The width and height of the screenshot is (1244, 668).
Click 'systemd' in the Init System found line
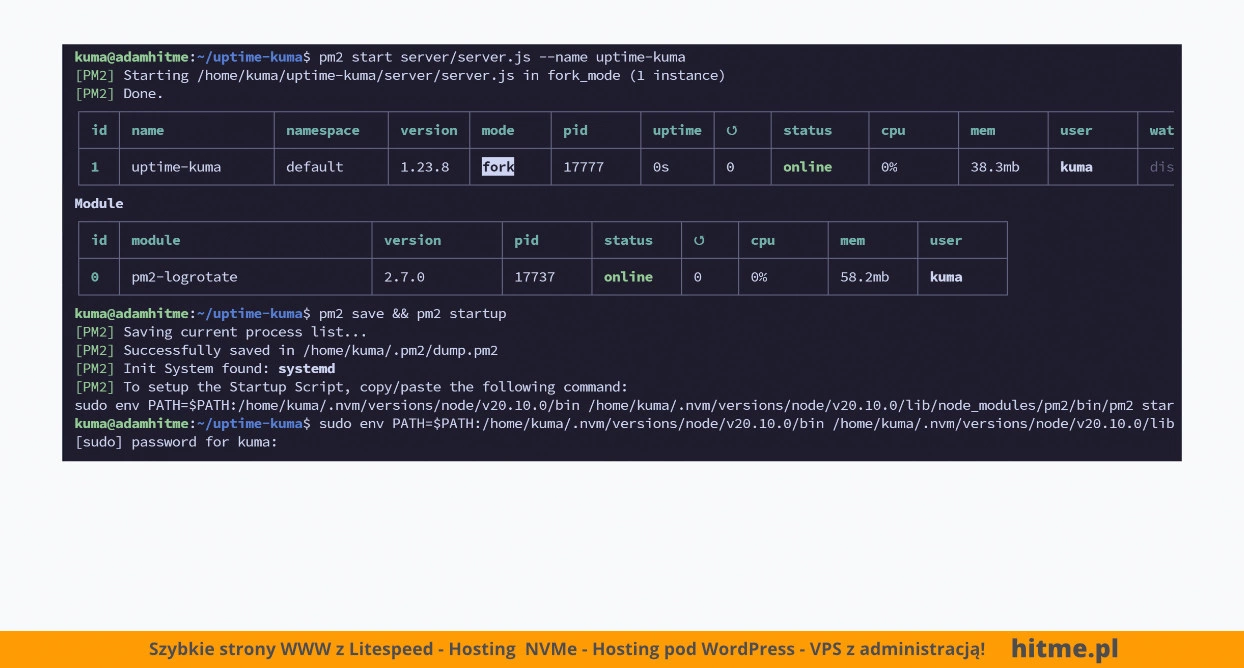pos(306,369)
